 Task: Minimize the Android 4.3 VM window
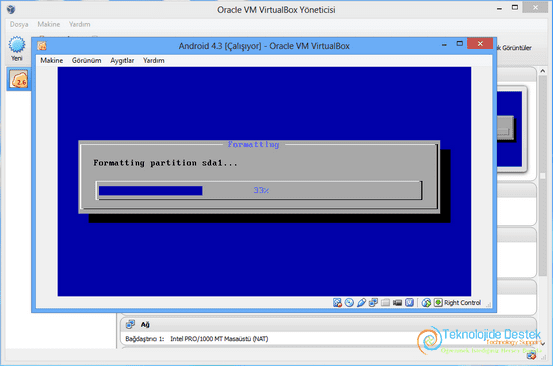tap(444, 44)
